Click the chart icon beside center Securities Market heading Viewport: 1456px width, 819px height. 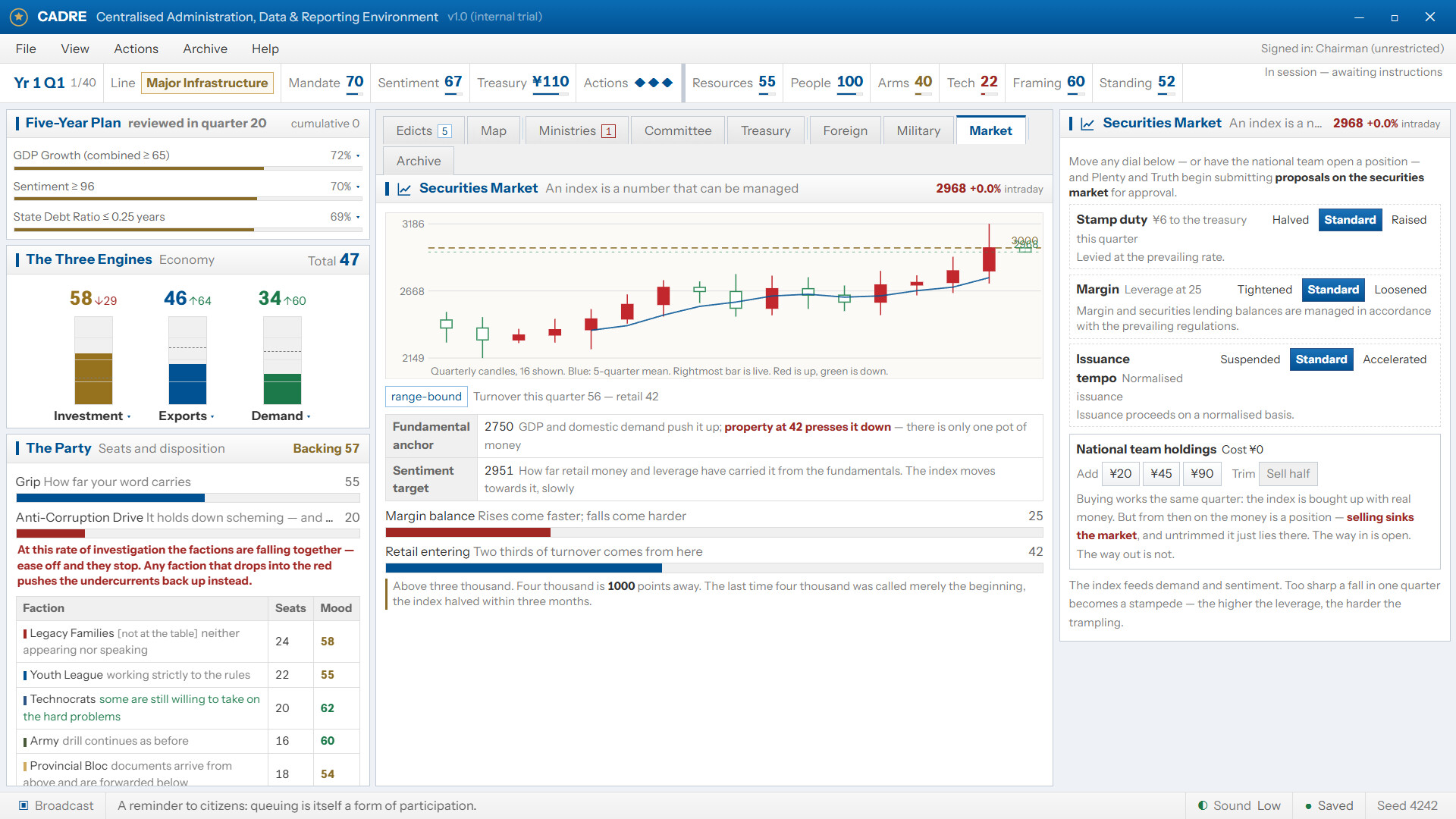coord(404,189)
